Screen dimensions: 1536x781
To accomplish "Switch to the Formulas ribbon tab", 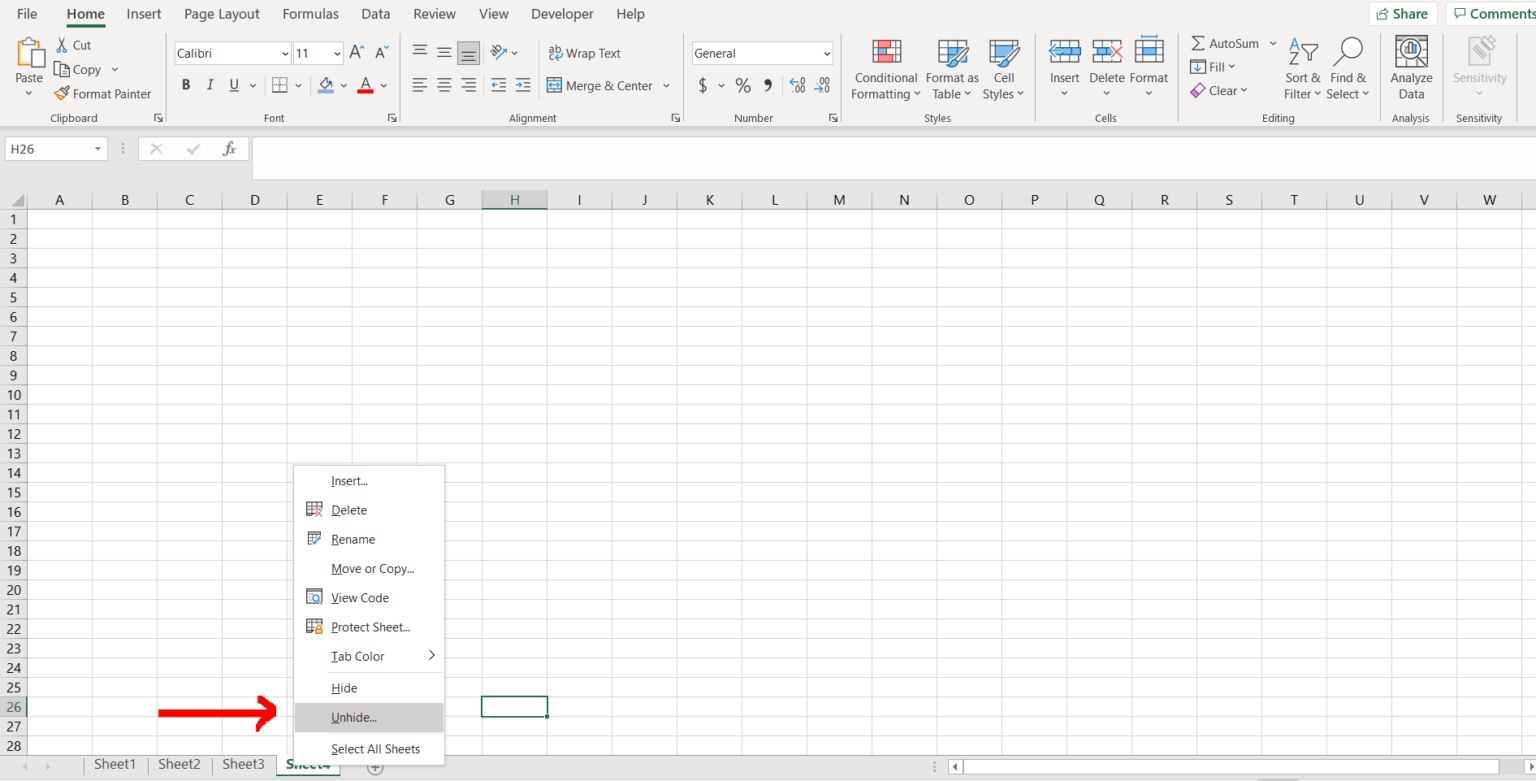I will [310, 14].
